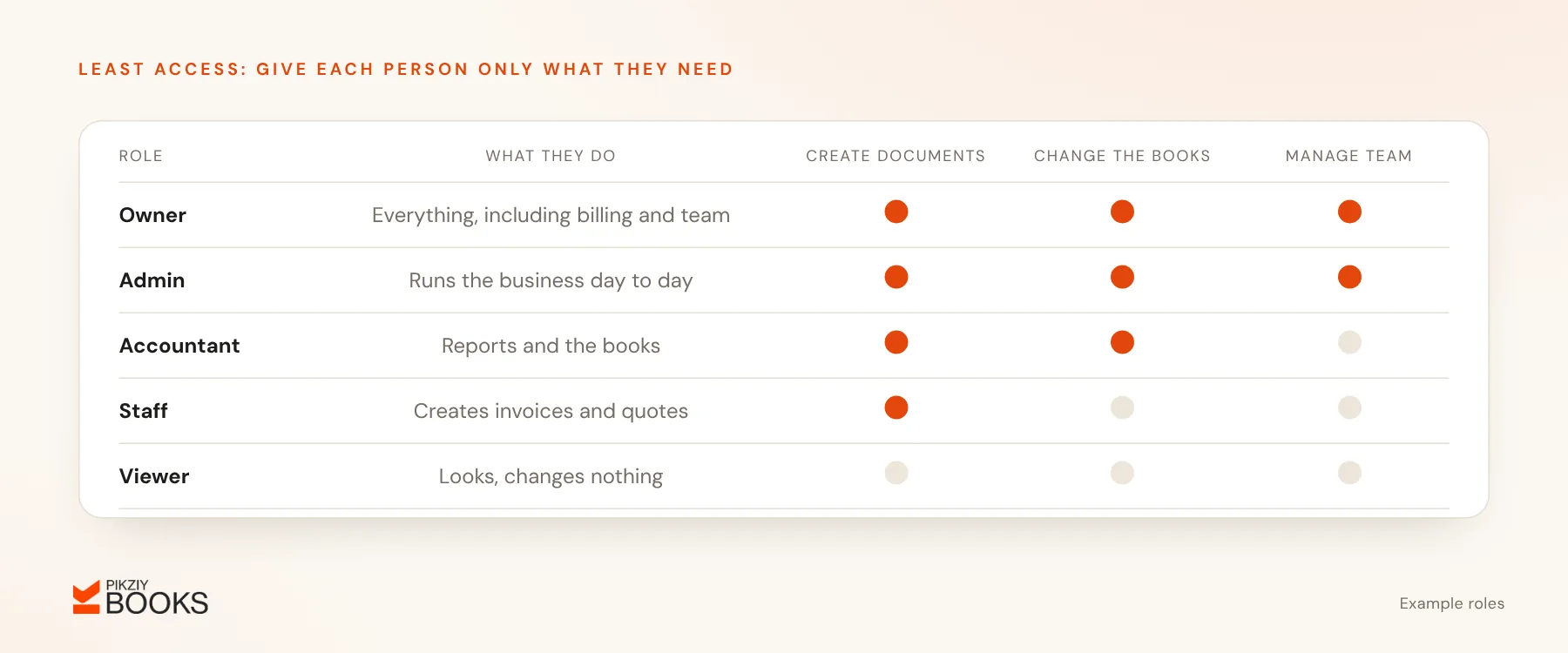Click Staff's grey Change the Books dot
This screenshot has height=653, width=1568.
click(x=1122, y=407)
